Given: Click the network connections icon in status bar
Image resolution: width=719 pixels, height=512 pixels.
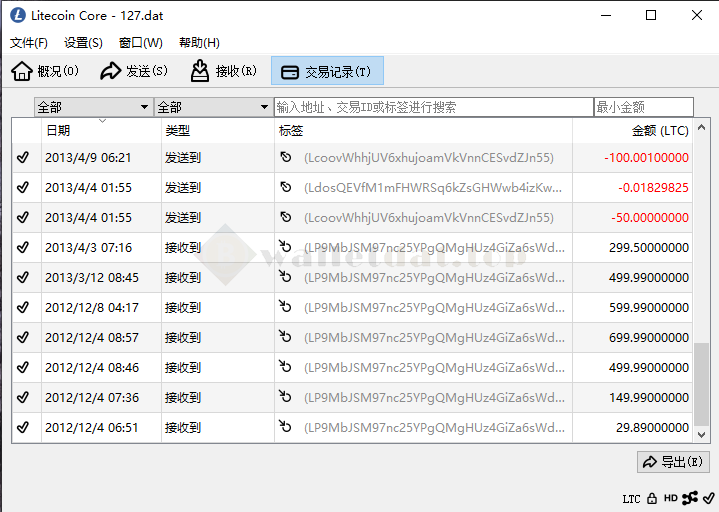Looking at the screenshot, I should tap(690, 498).
